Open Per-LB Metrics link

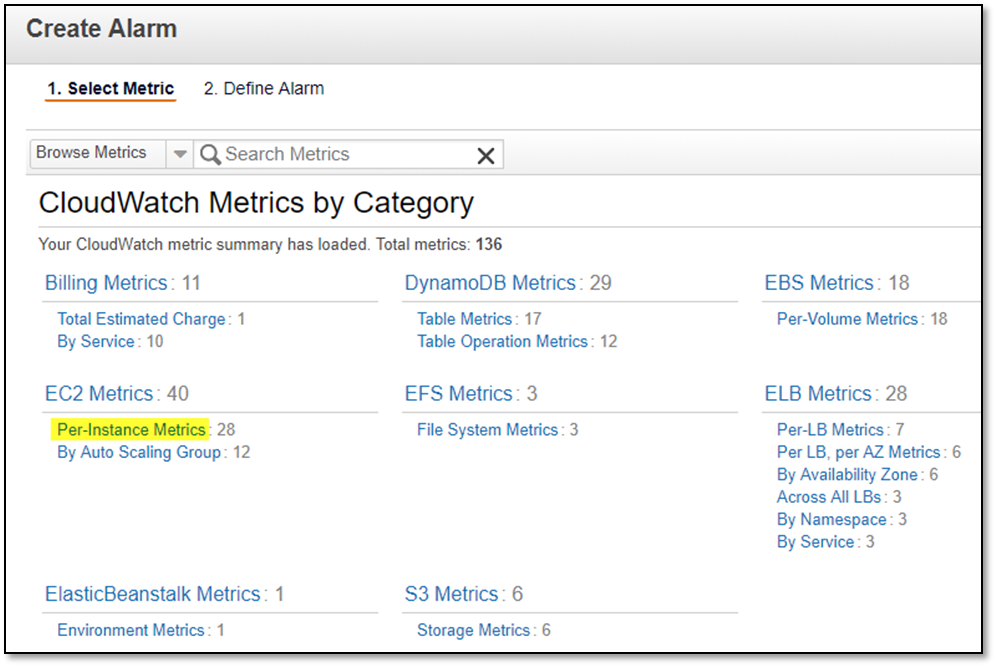coord(830,430)
